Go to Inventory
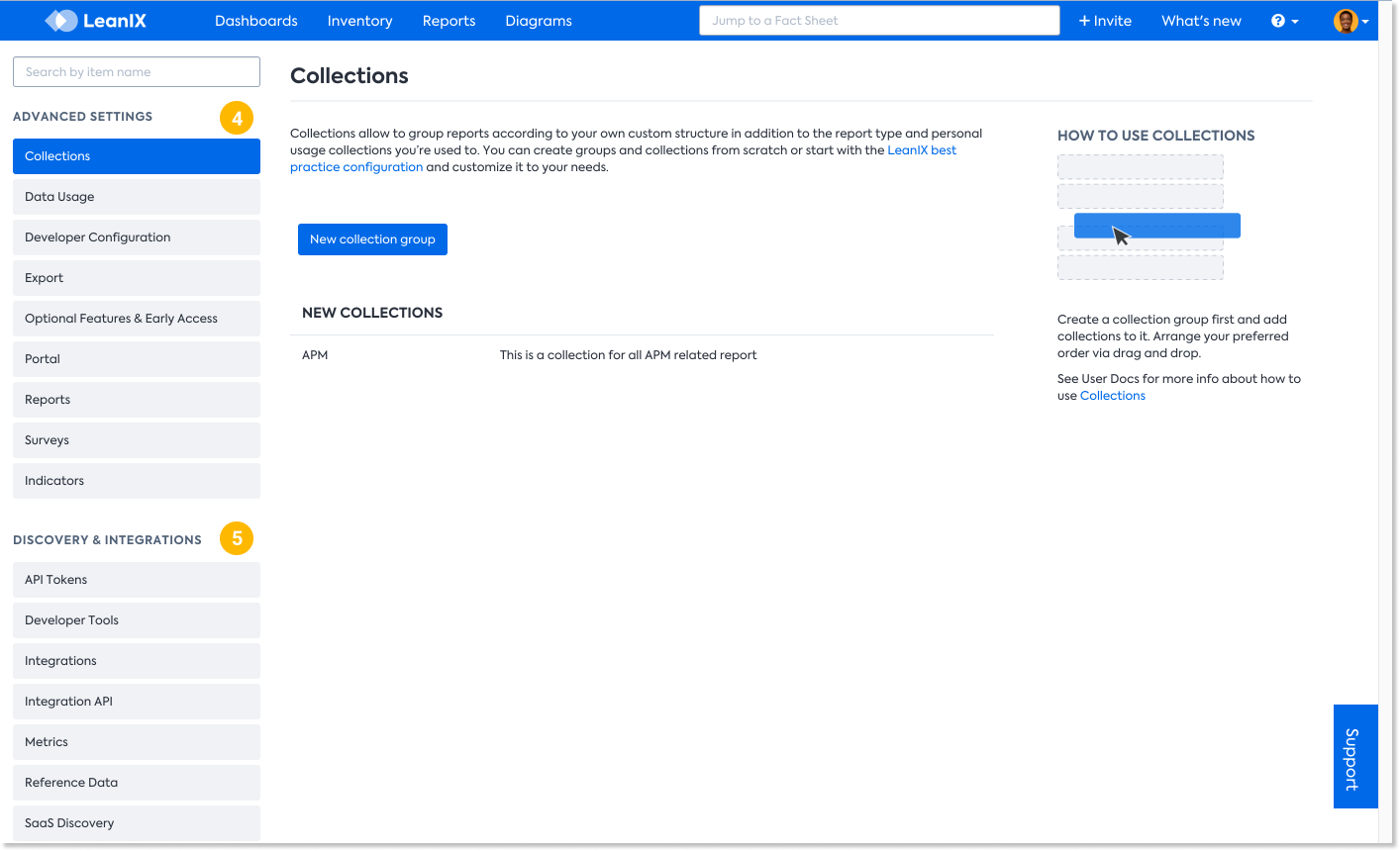Screen dimensions: 1400x851 pyautogui.click(x=359, y=21)
